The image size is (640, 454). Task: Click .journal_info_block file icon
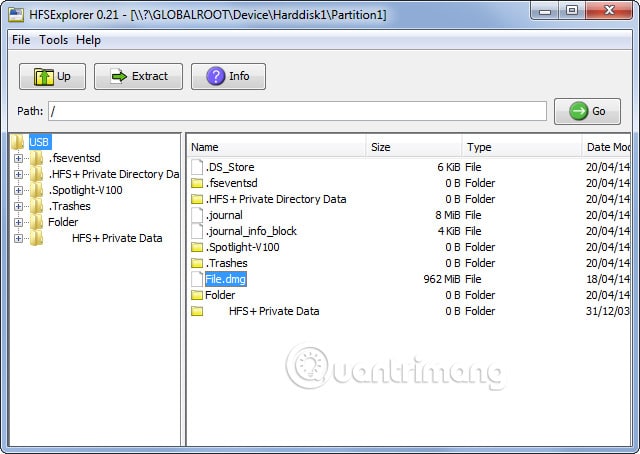(197, 231)
